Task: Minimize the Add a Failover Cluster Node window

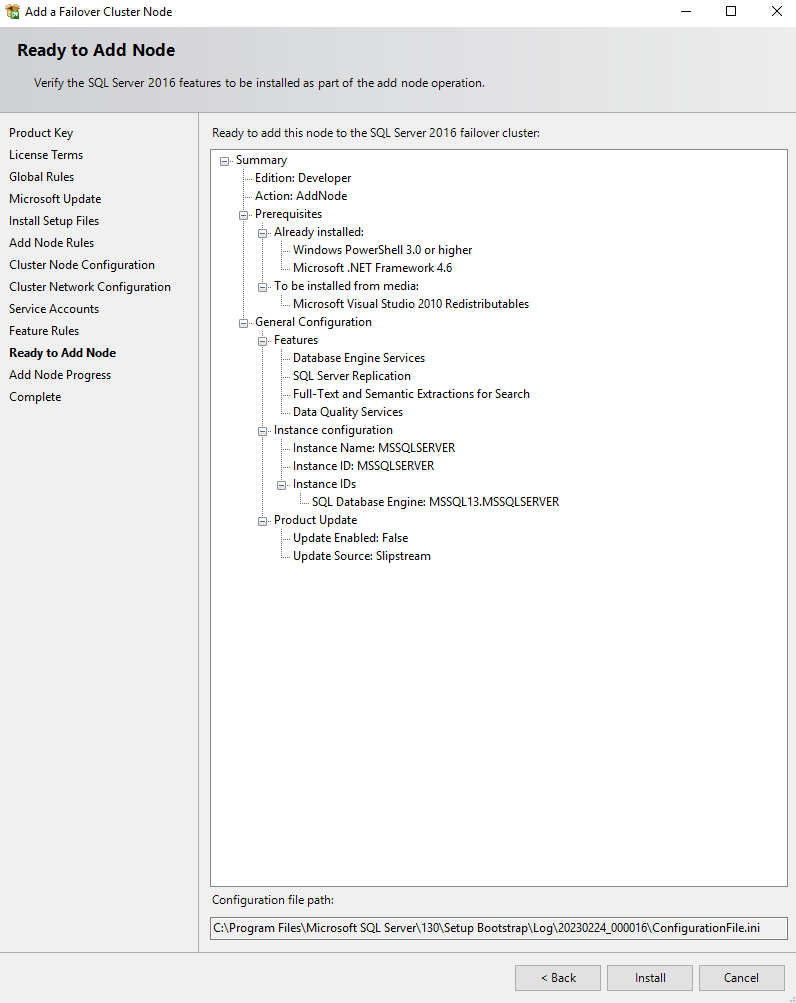Action: pos(686,12)
